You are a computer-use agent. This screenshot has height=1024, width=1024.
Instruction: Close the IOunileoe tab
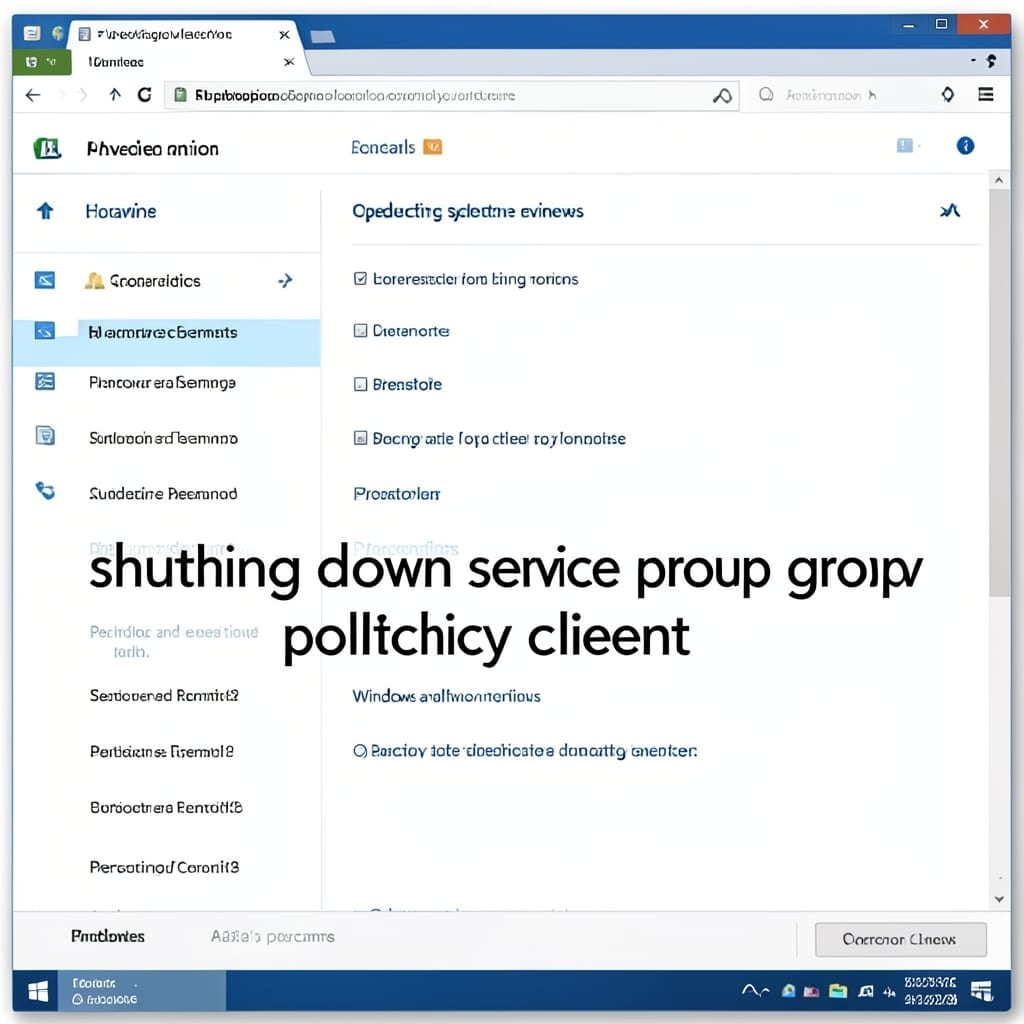(289, 62)
